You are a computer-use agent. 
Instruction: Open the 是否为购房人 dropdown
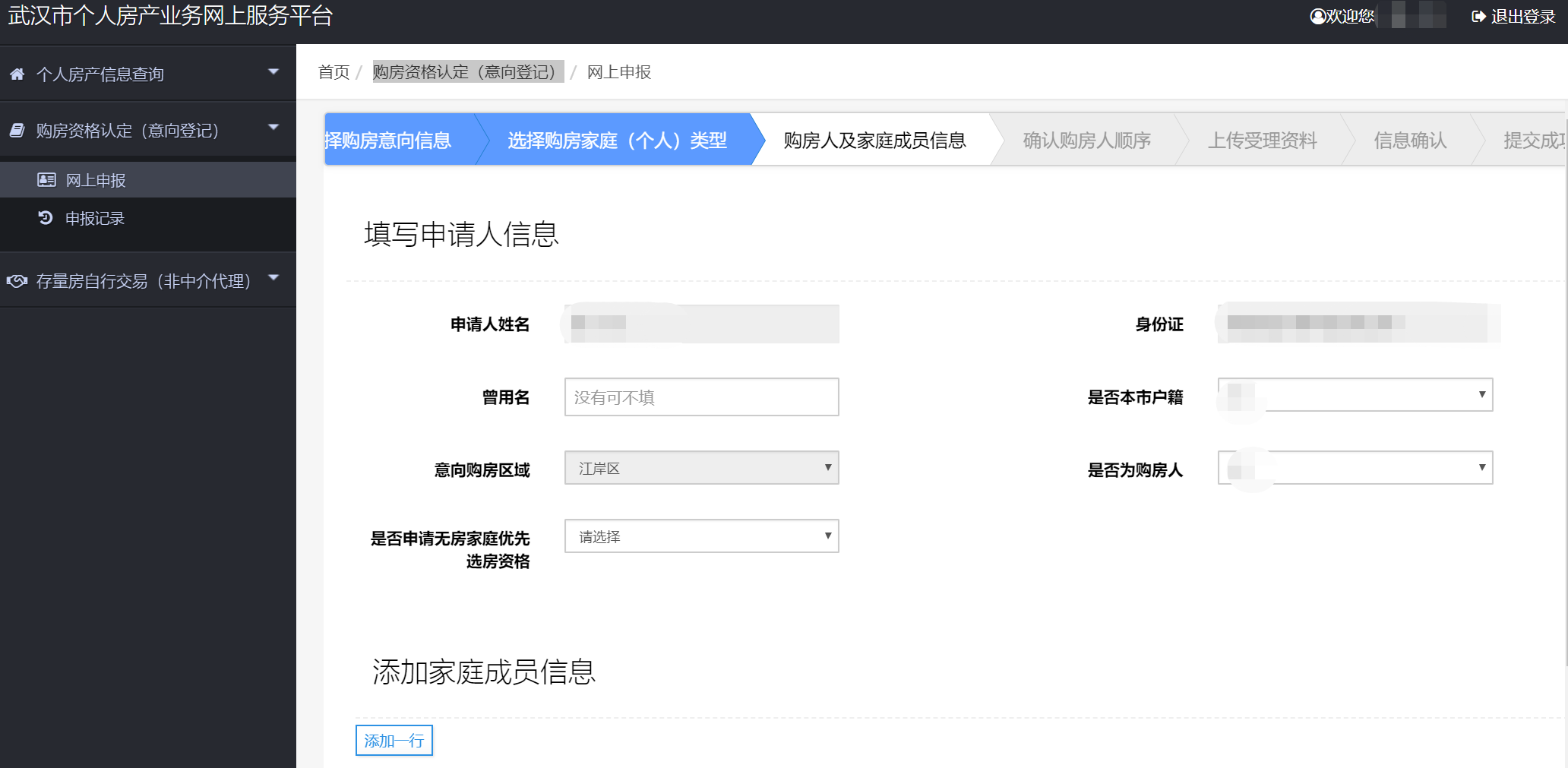pos(1355,468)
